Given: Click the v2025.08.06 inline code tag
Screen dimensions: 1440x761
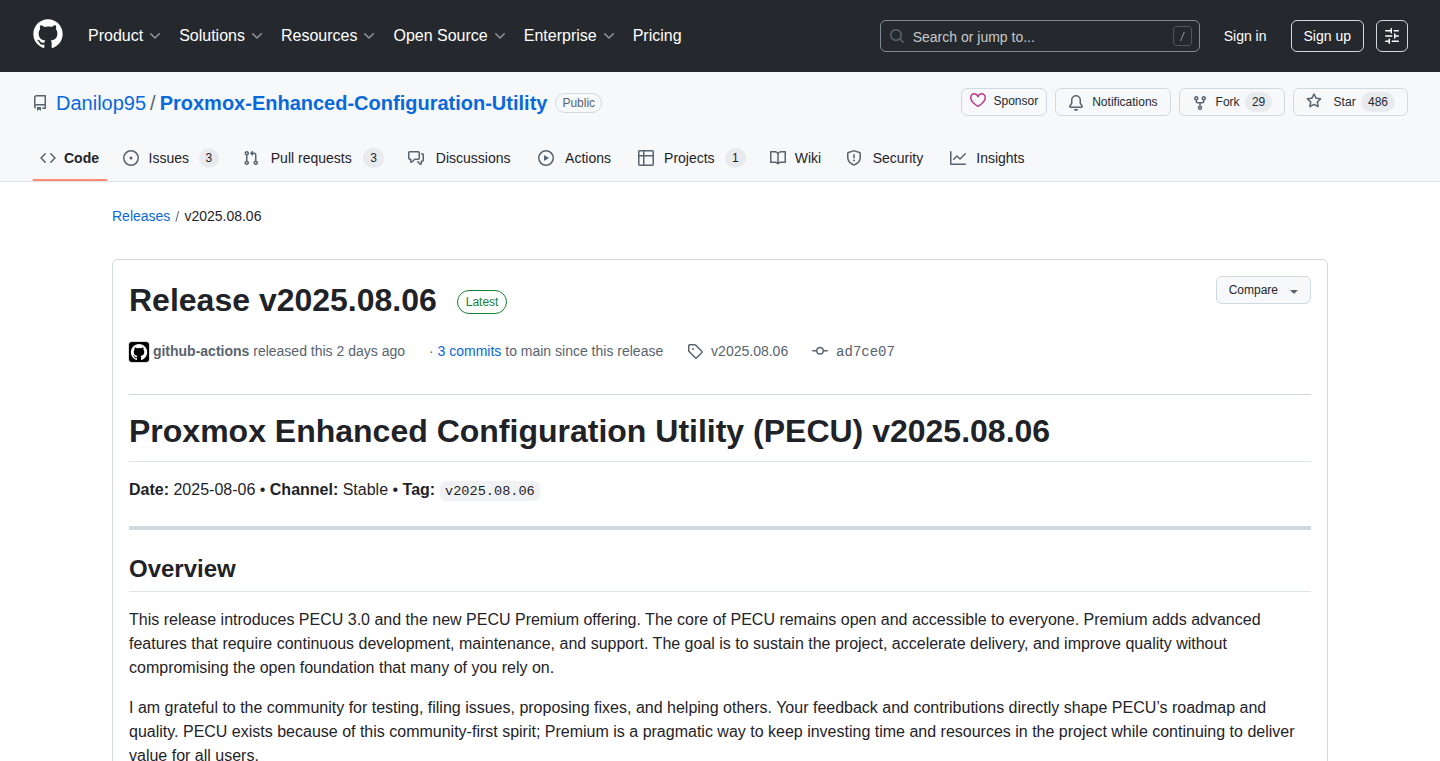Looking at the screenshot, I should coord(490,491).
